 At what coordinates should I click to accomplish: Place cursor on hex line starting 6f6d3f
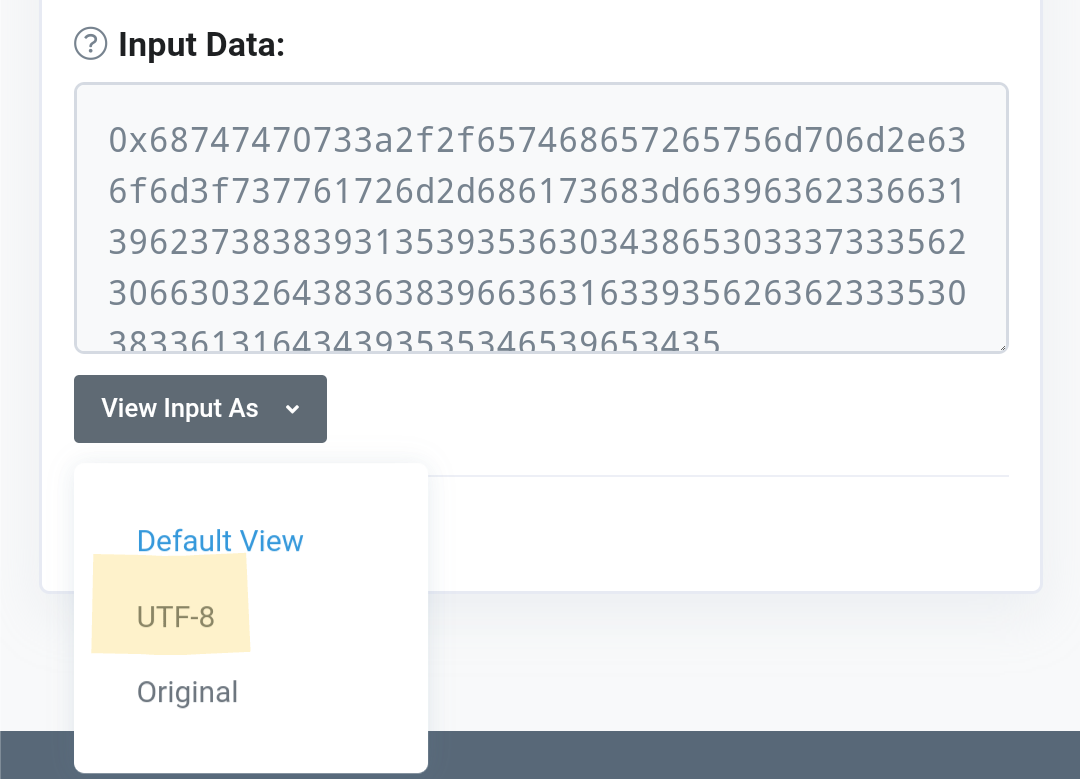tap(537, 191)
